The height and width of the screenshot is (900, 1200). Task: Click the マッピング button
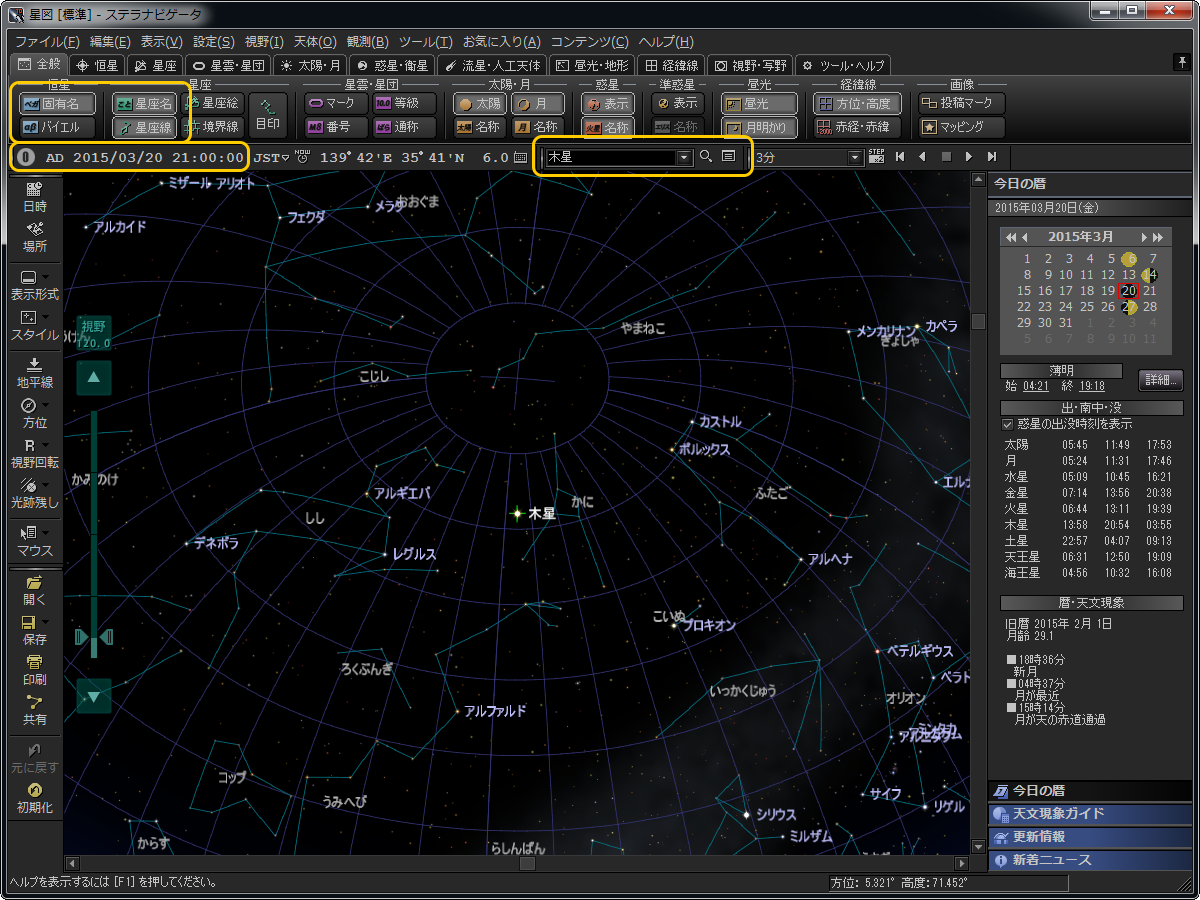[962, 127]
